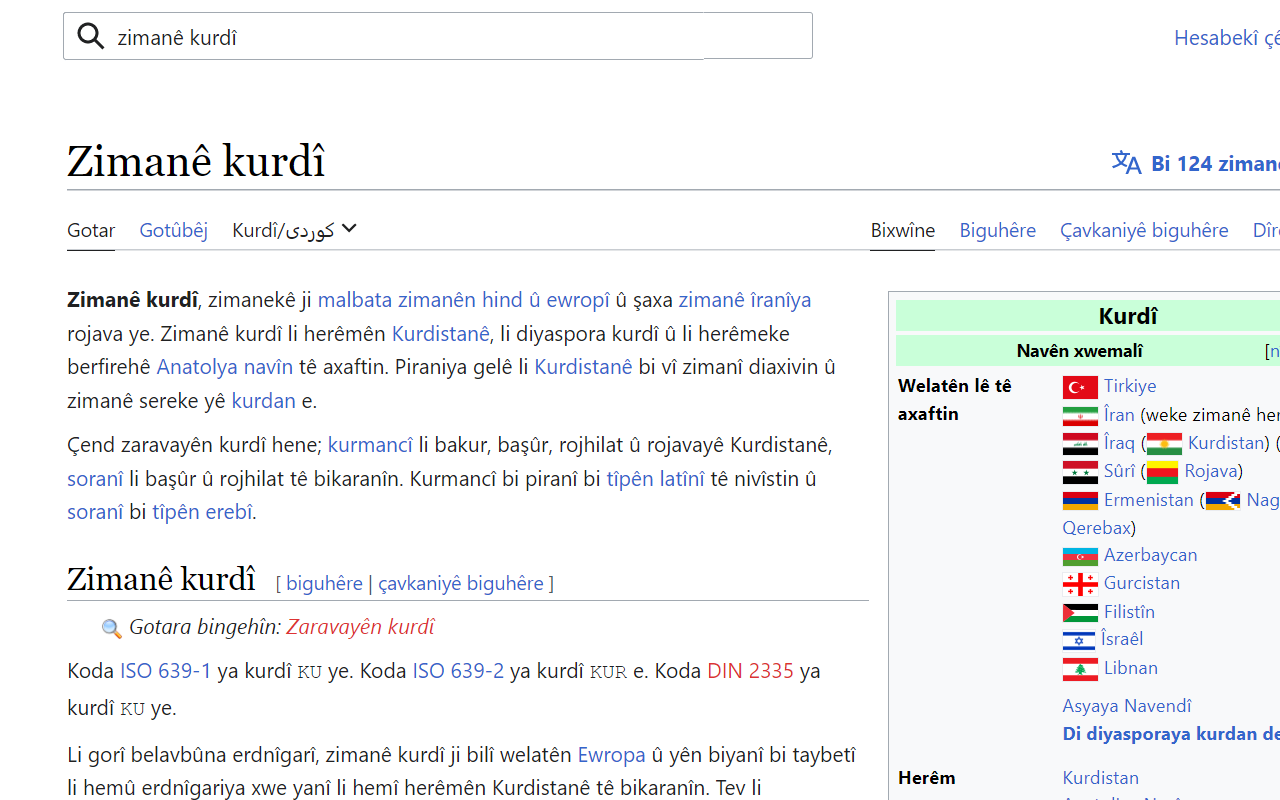Click the Azerbaijan flag icon
This screenshot has height=800, width=1280.
click(x=1080, y=556)
